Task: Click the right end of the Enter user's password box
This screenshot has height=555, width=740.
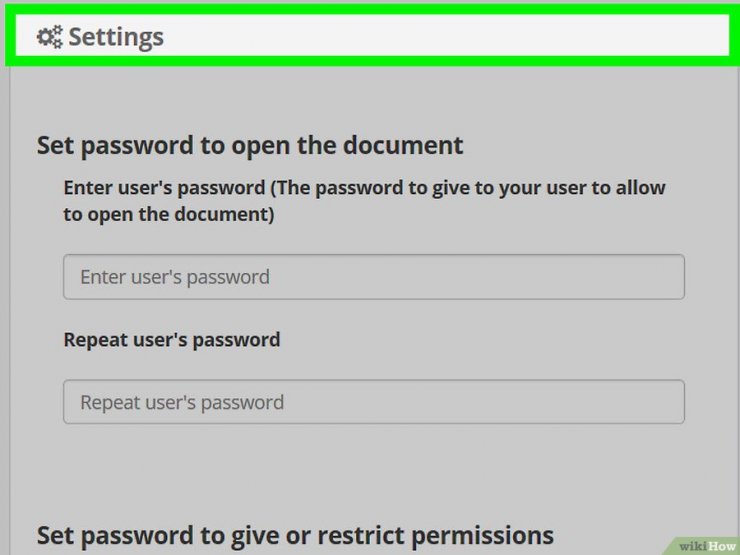Action: point(661,277)
